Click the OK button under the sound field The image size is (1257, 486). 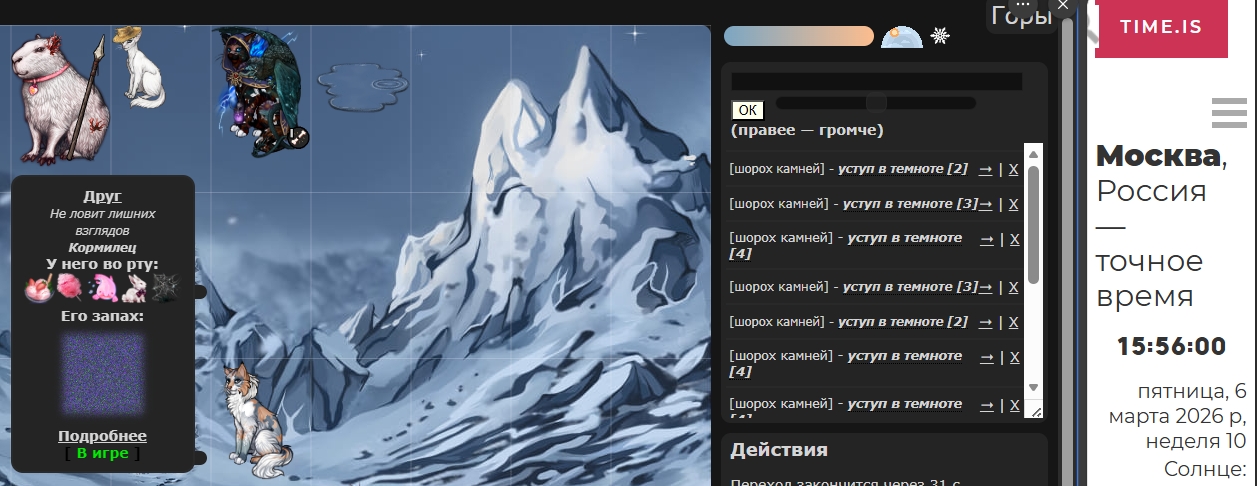tap(747, 110)
